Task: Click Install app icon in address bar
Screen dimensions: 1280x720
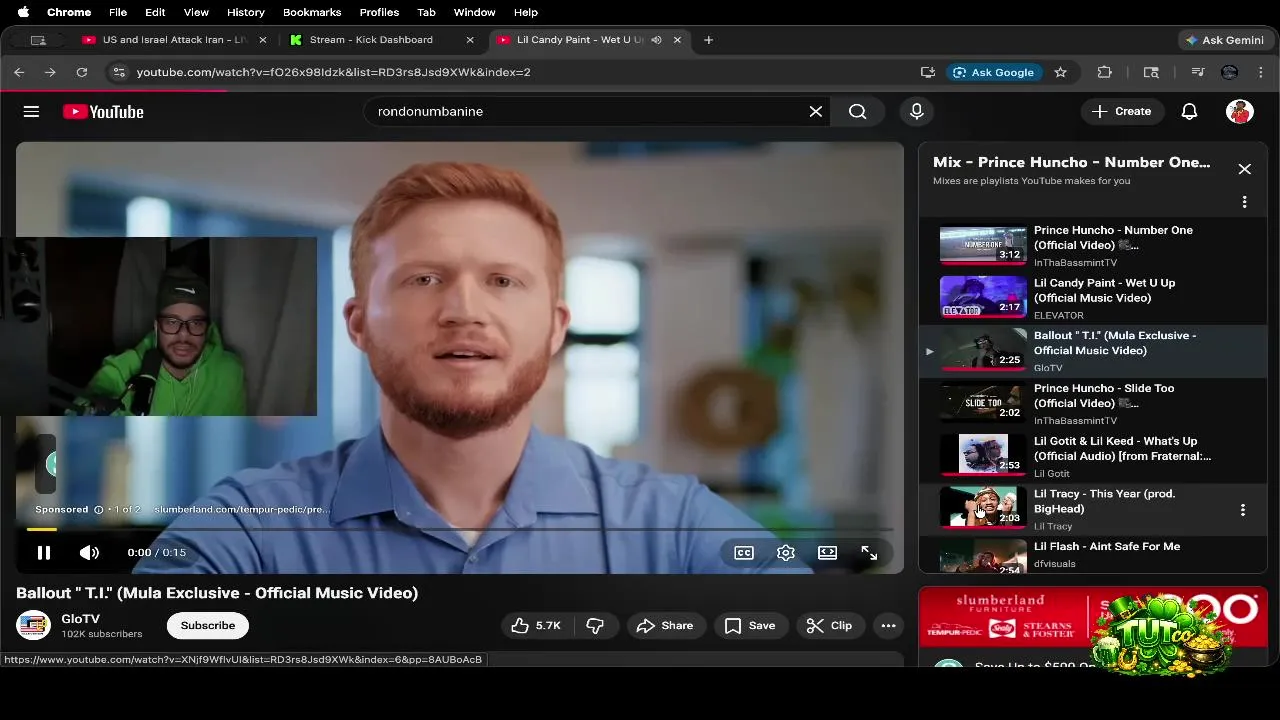Action: coord(928,72)
